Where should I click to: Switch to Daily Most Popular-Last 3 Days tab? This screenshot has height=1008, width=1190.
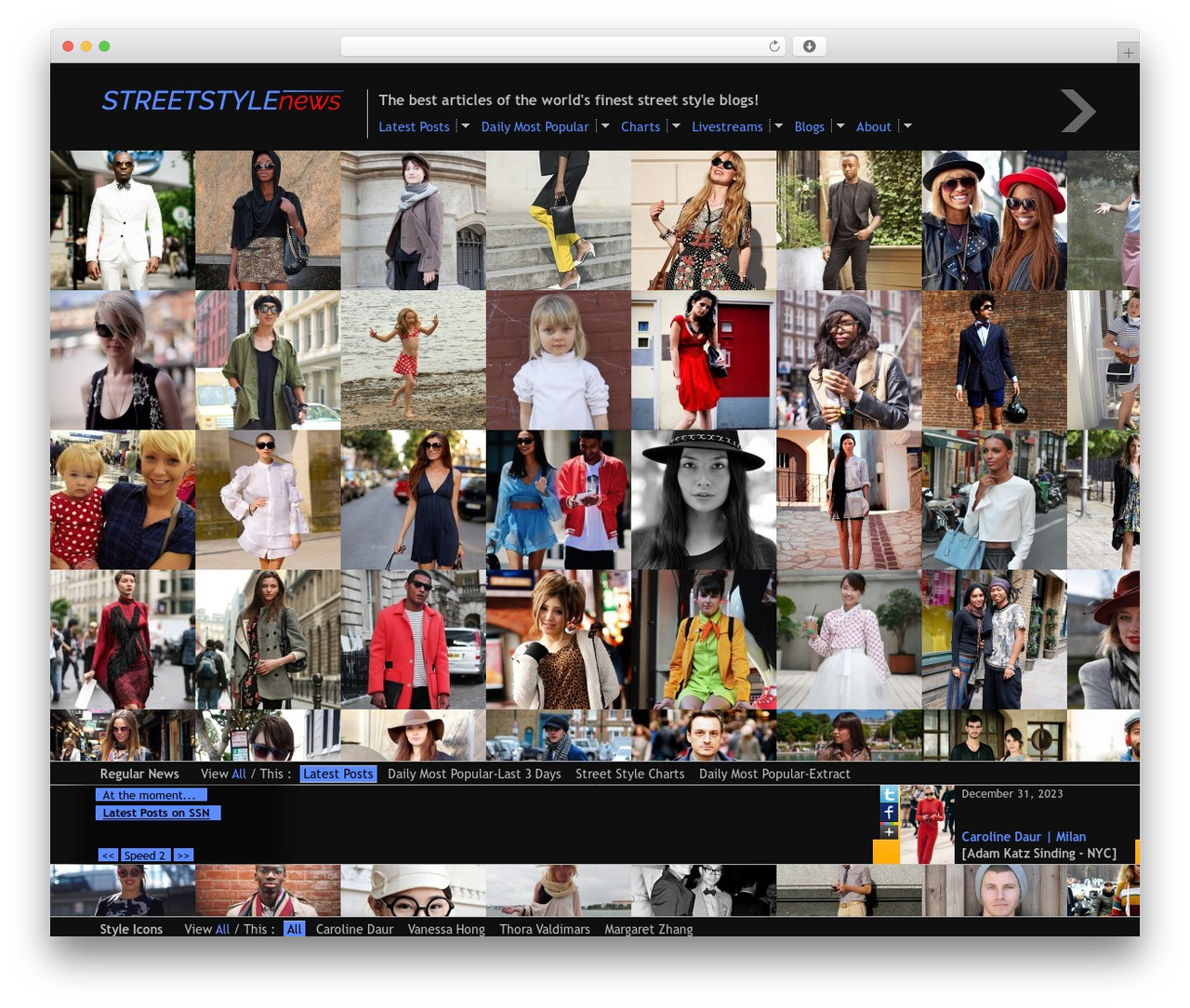(474, 774)
